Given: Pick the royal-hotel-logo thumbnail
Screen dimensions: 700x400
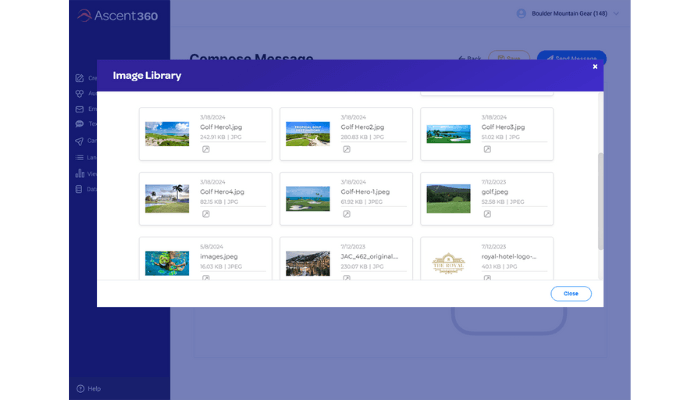Looking at the screenshot, I should click(x=448, y=263).
